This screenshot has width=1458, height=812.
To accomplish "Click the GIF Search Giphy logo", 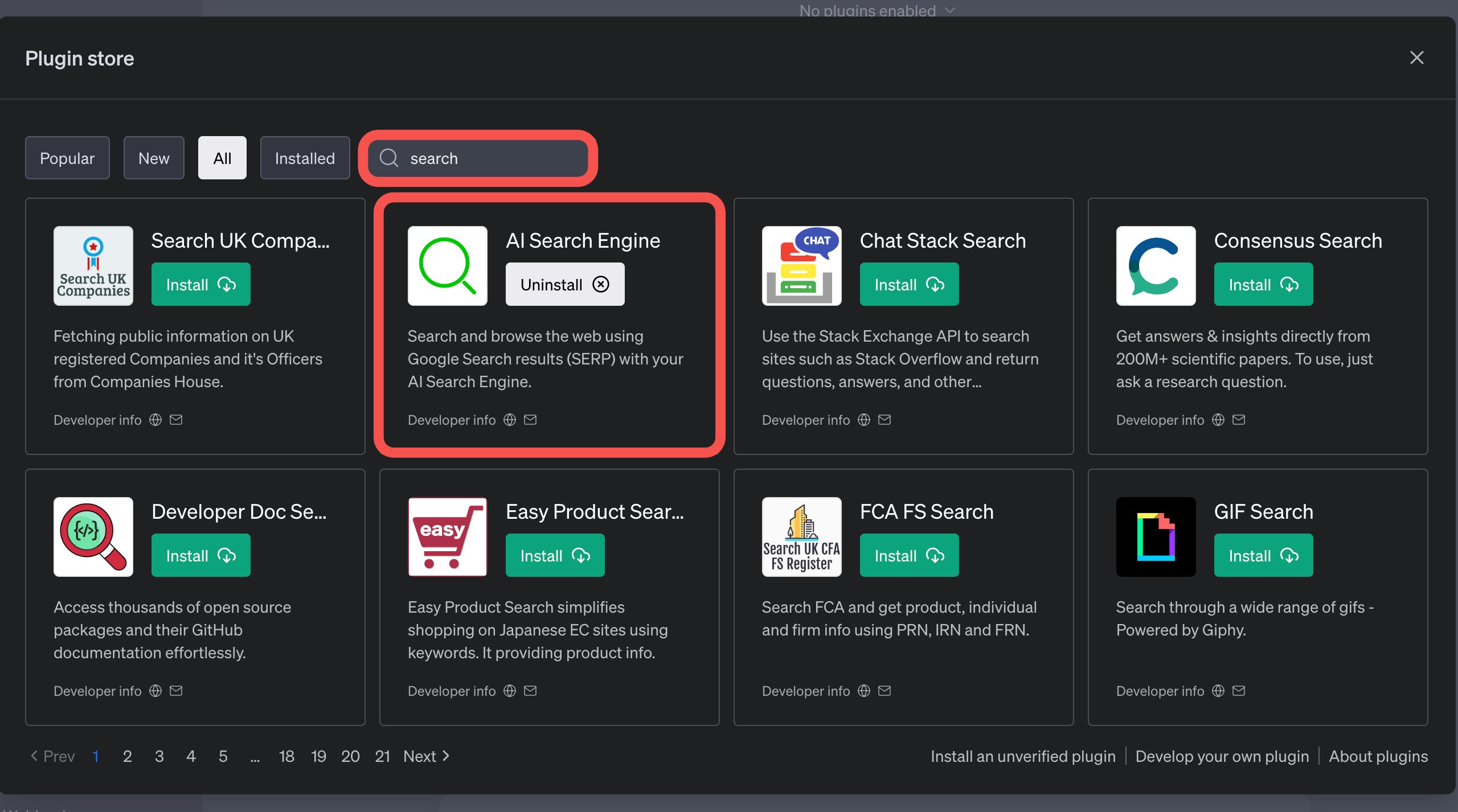I will (1154, 536).
